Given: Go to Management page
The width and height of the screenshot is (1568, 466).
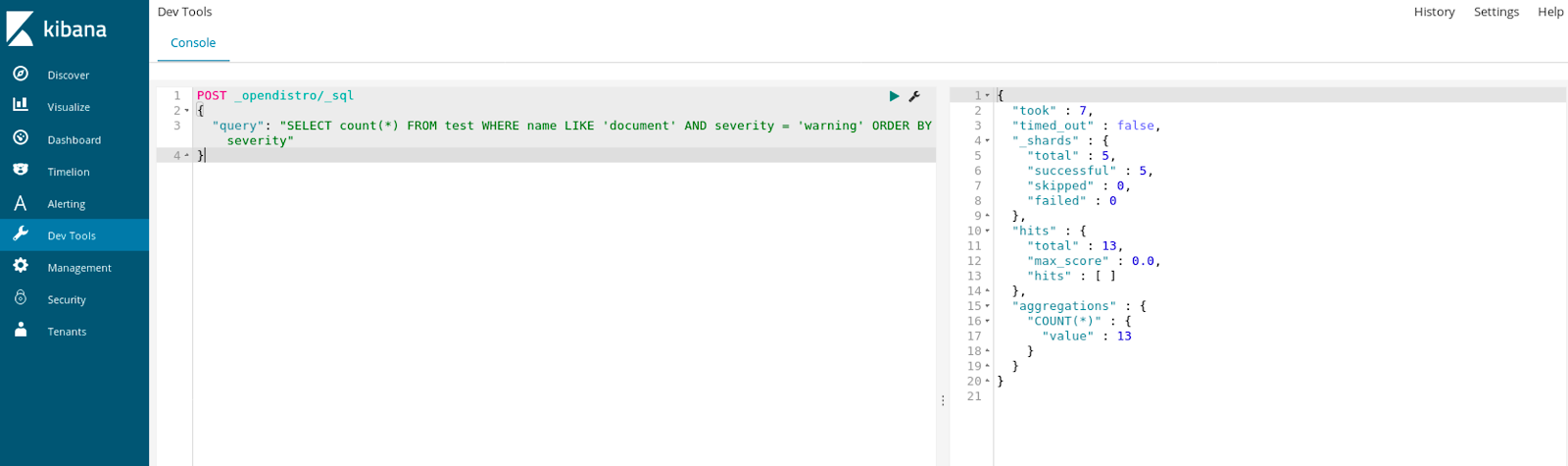Looking at the screenshot, I should coord(79,268).
